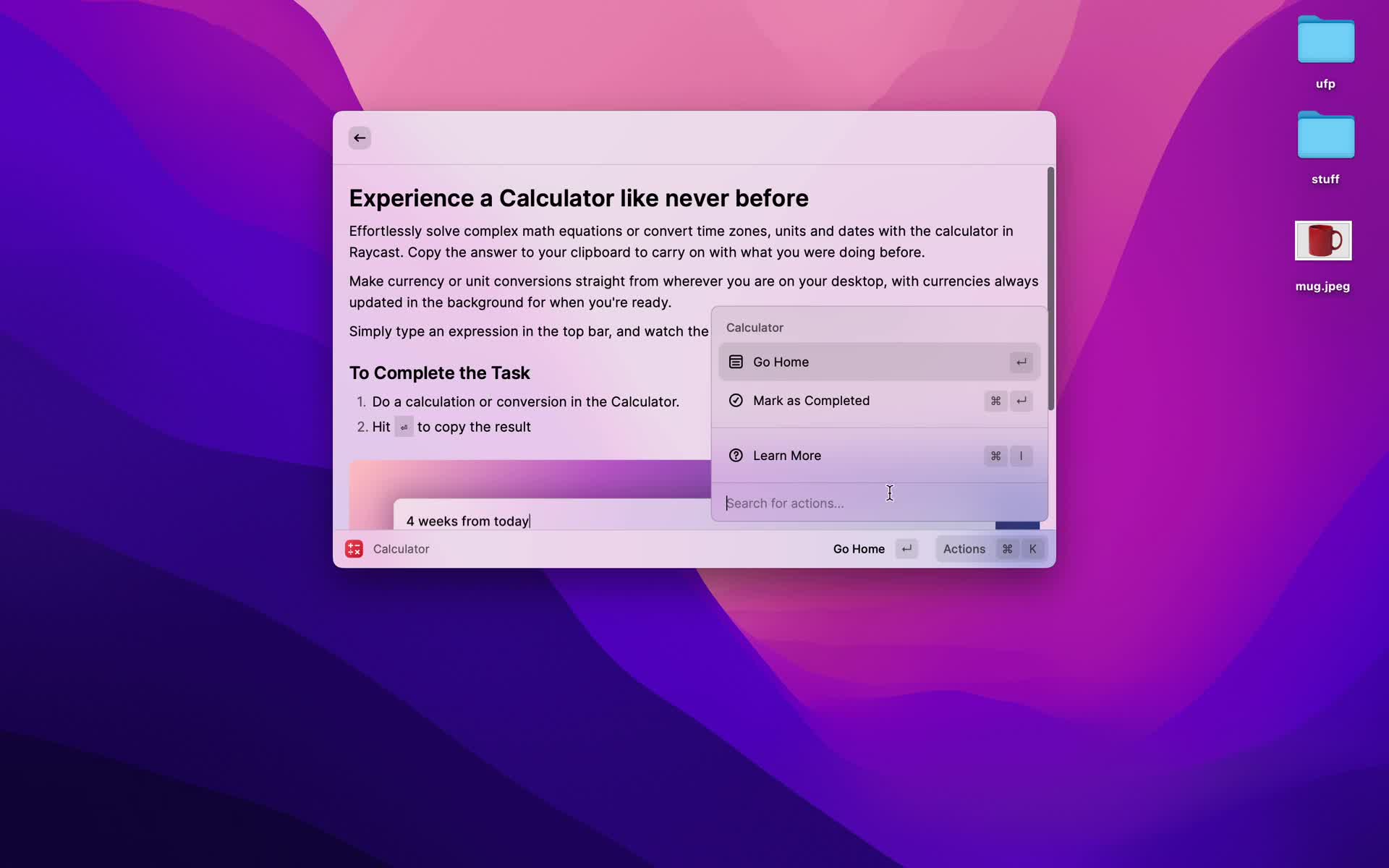
Task: Click the Mark as Completed circle icon
Action: (736, 401)
